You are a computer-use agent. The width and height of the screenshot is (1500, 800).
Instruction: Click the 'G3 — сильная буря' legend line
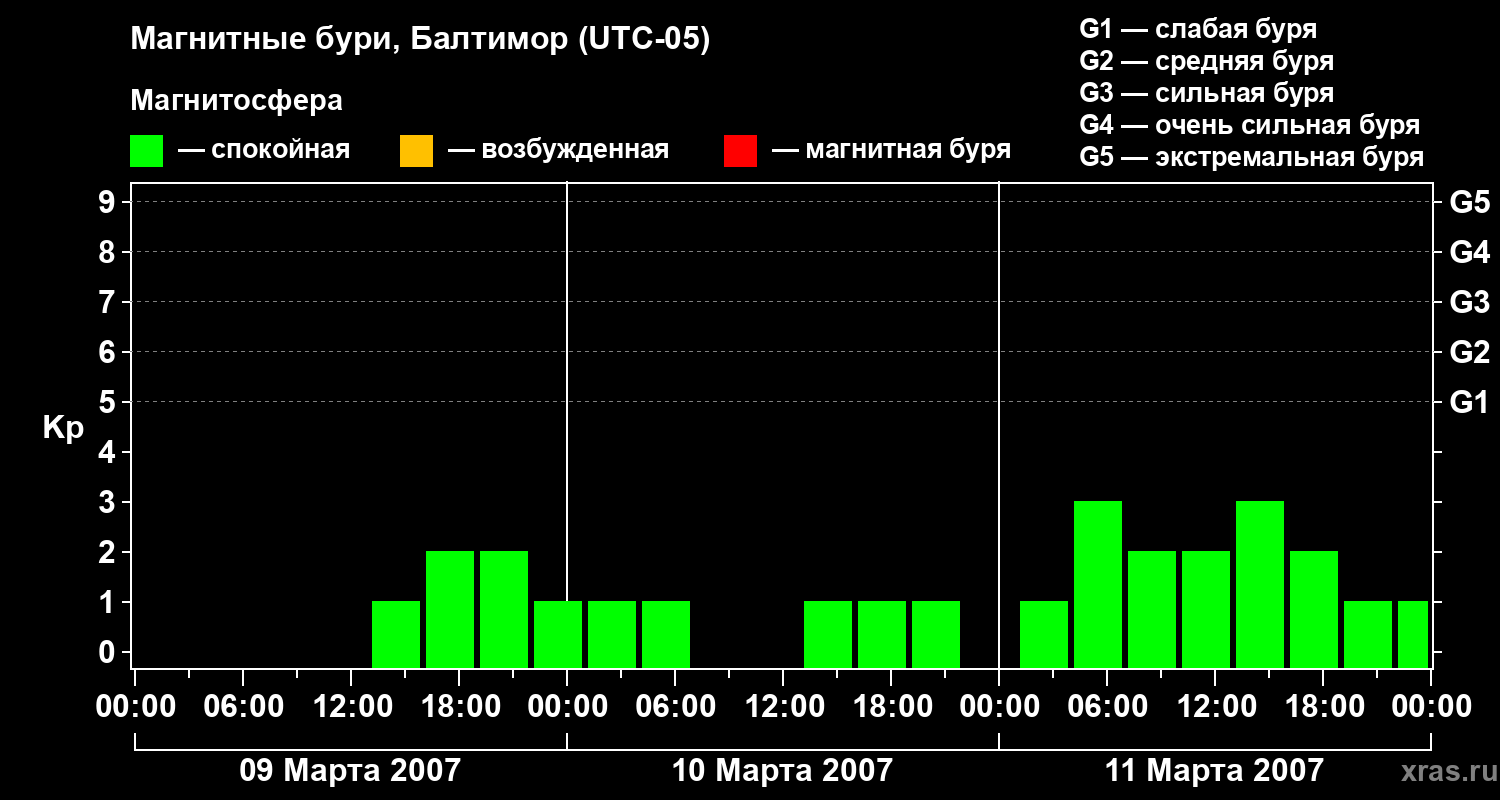click(1207, 93)
